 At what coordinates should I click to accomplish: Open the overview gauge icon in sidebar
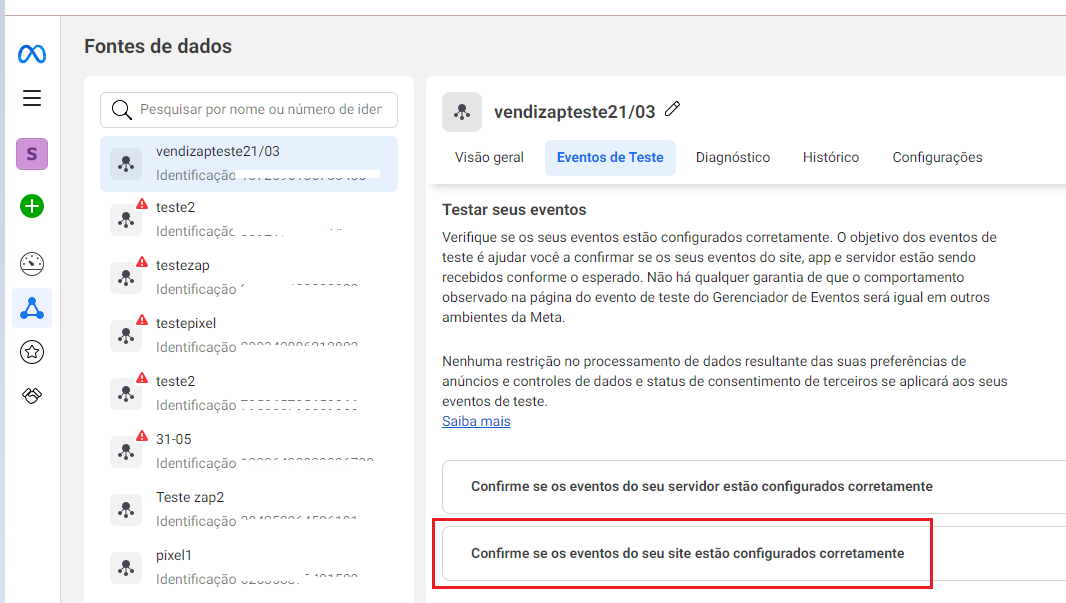[x=32, y=264]
